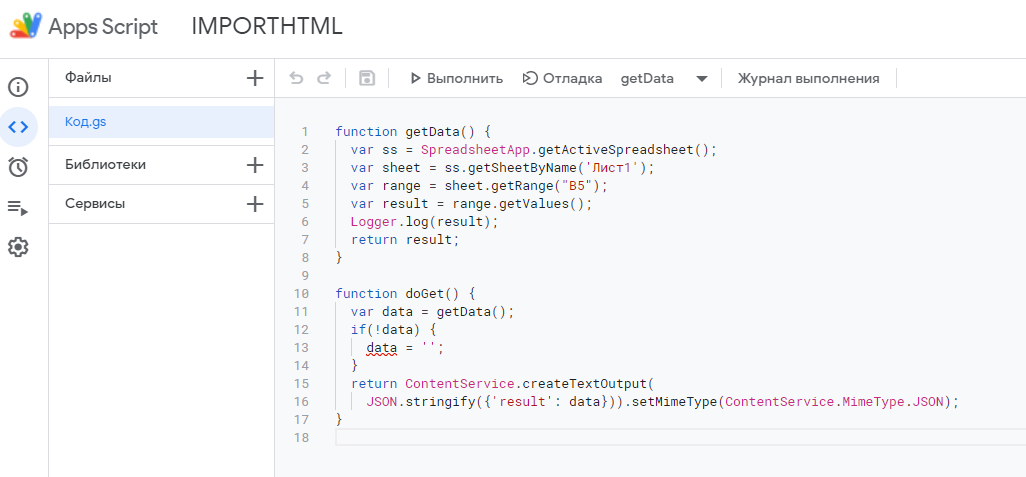This screenshot has width=1026, height=477.
Task: Open the getData function dropdown
Action: pyautogui.click(x=664, y=79)
